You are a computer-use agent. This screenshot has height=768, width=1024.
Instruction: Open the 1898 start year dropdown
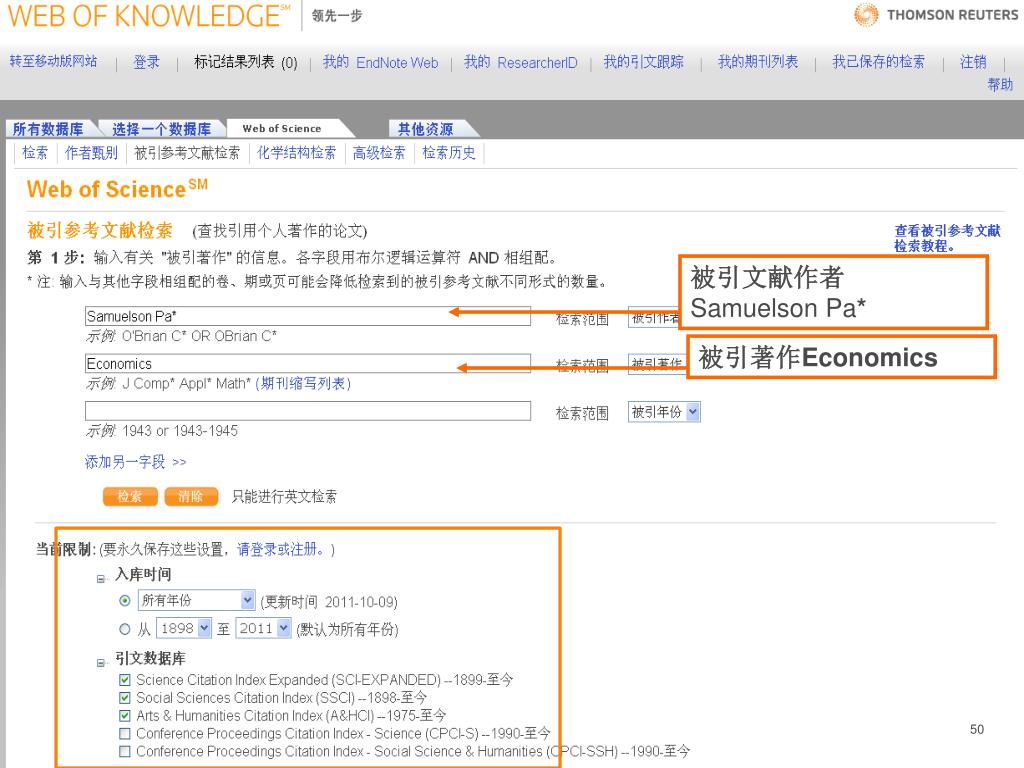click(184, 628)
